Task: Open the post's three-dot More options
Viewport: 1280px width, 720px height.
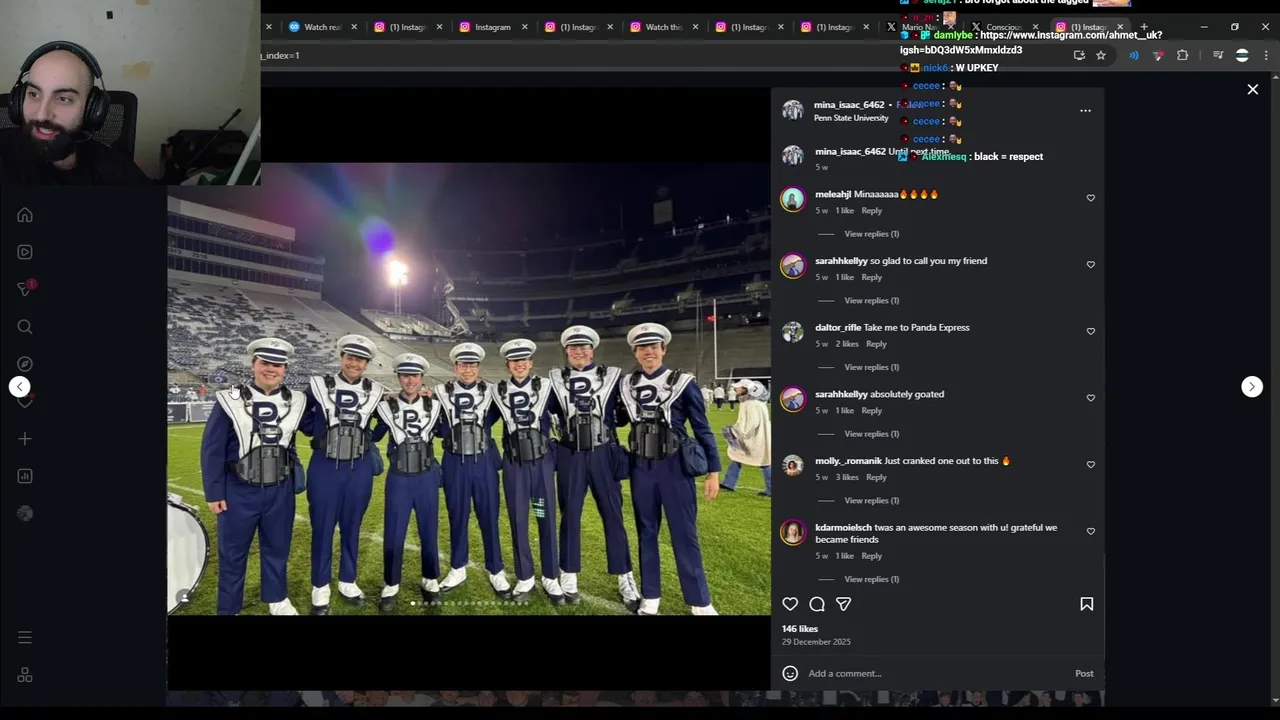Action: (1085, 111)
